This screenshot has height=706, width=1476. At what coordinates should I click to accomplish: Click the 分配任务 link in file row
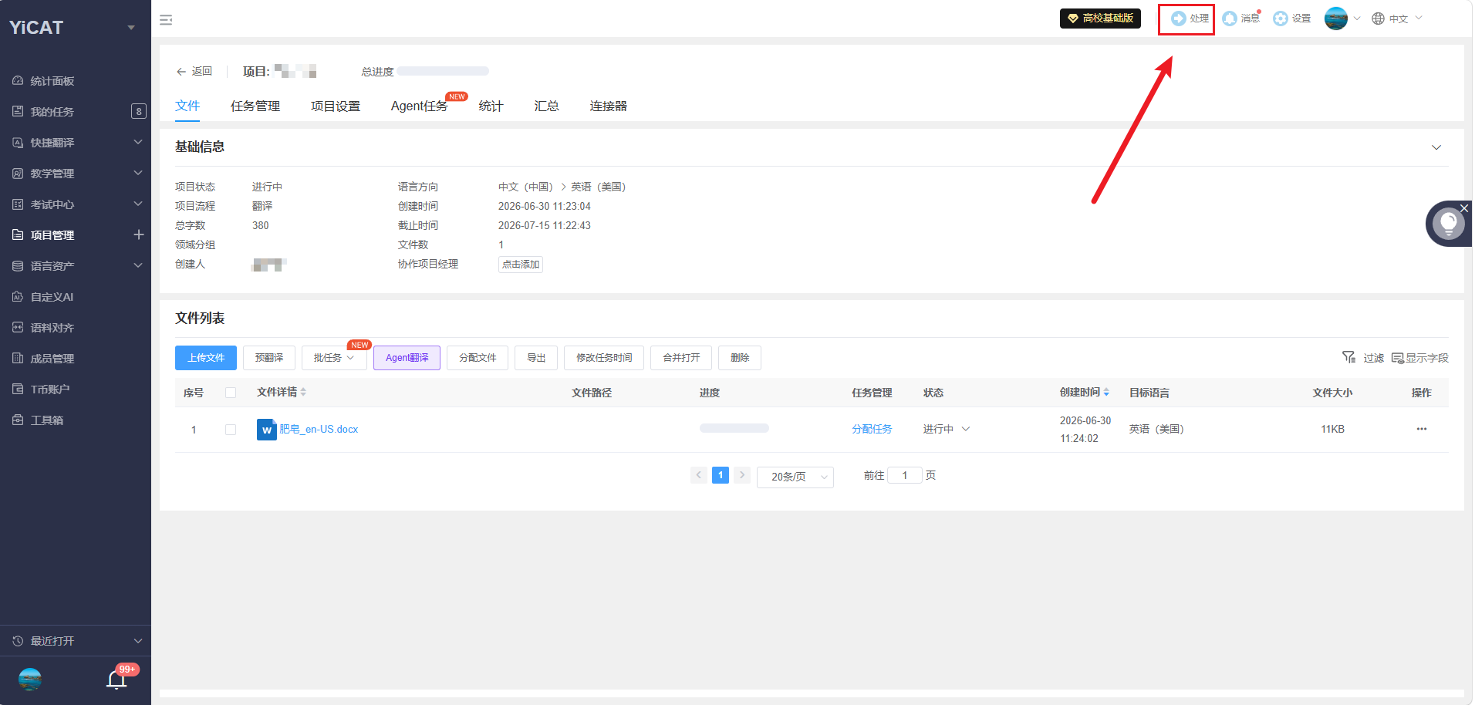pyautogui.click(x=872, y=429)
